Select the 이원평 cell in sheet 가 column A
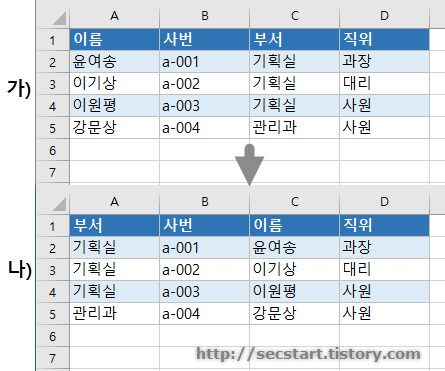Screen dimensions: 445x371 [x=114, y=105]
